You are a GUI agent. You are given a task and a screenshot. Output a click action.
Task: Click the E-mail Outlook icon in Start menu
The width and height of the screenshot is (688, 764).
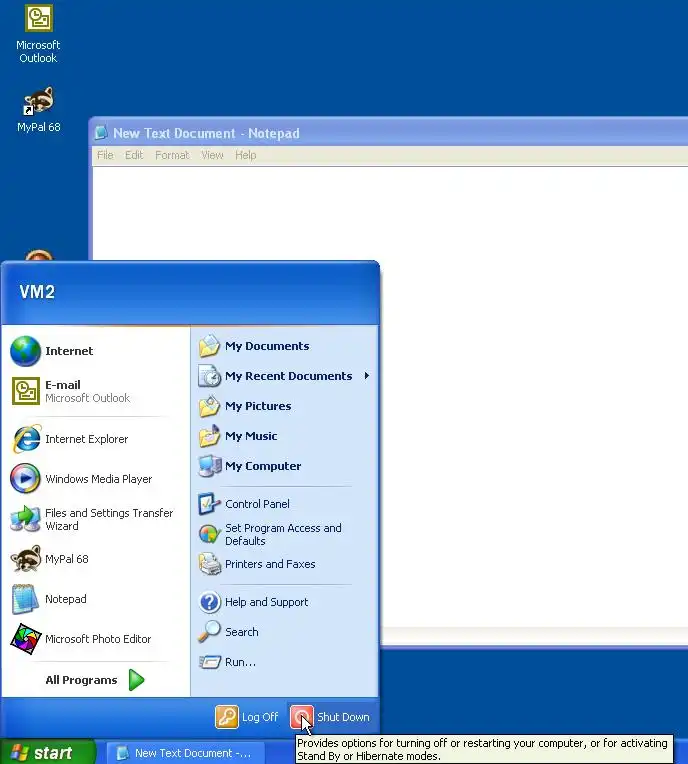pos(25,391)
